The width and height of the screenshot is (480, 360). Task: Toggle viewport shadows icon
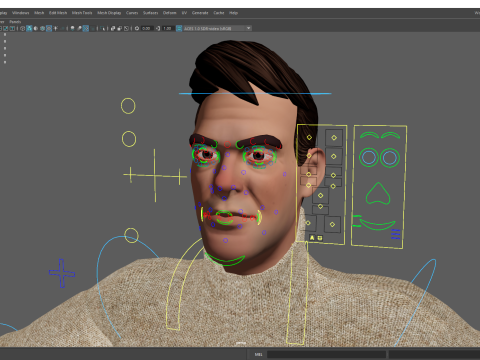[x=62, y=28]
